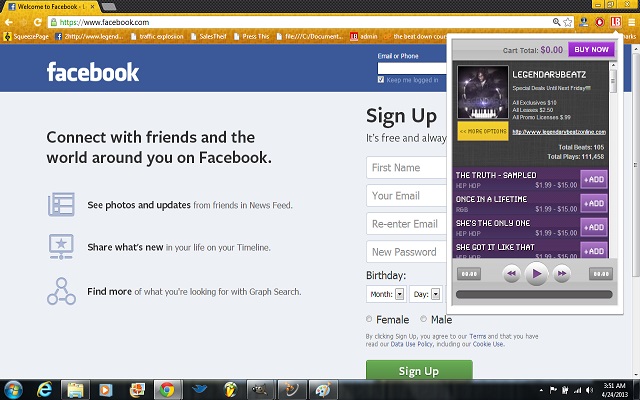
Task: Click the BUY NOW button
Action: (591, 49)
